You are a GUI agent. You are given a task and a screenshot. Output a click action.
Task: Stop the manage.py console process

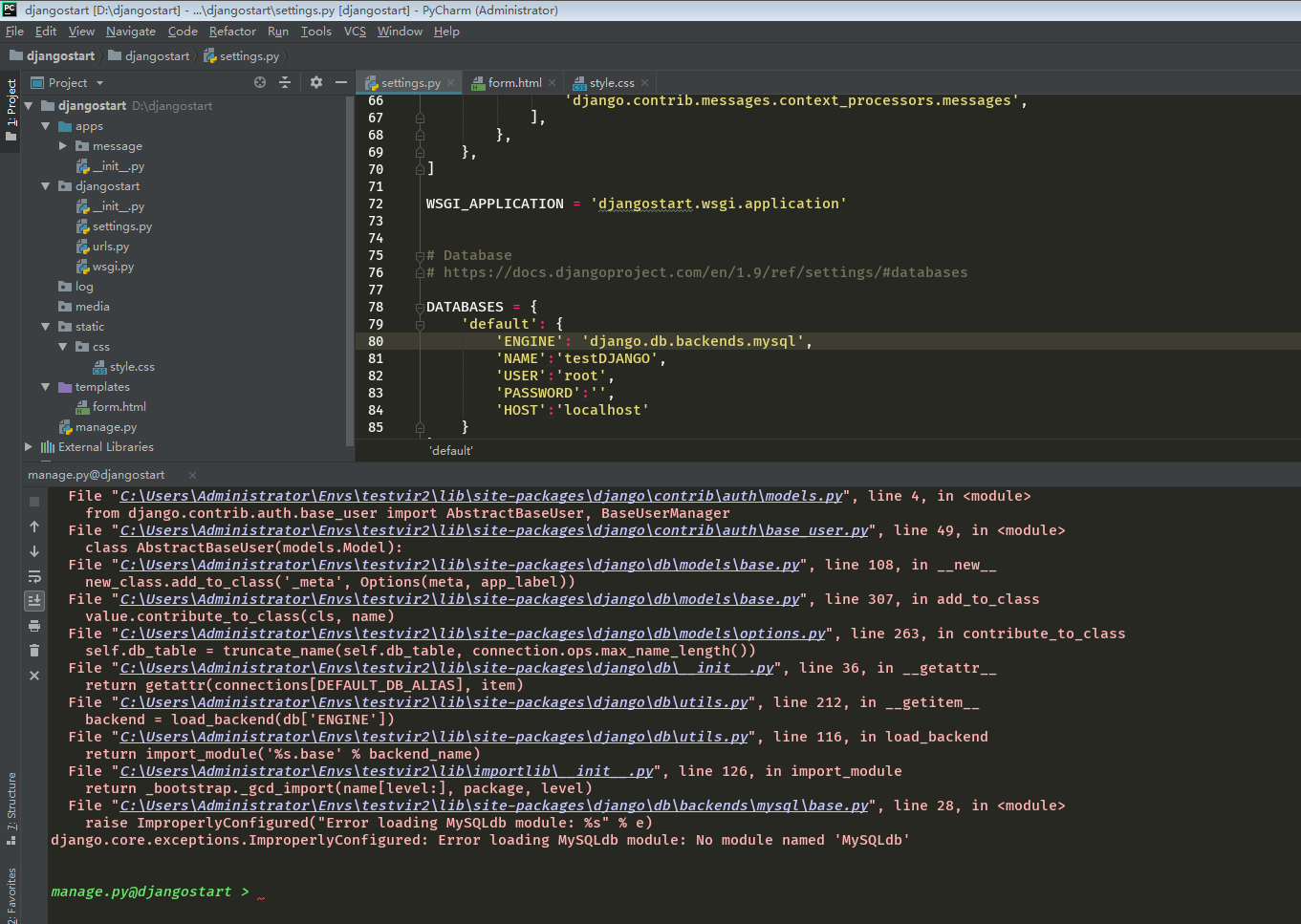pos(34,502)
